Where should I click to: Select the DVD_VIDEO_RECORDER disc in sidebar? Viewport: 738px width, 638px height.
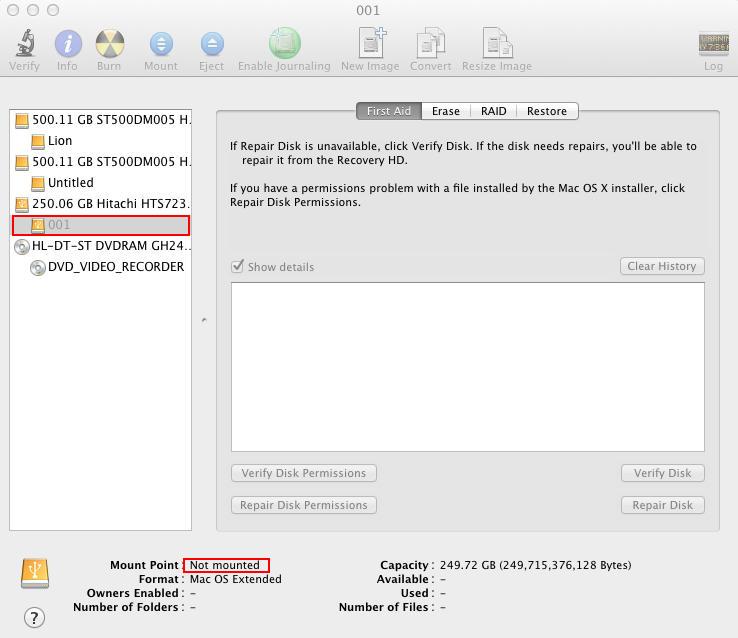click(115, 267)
